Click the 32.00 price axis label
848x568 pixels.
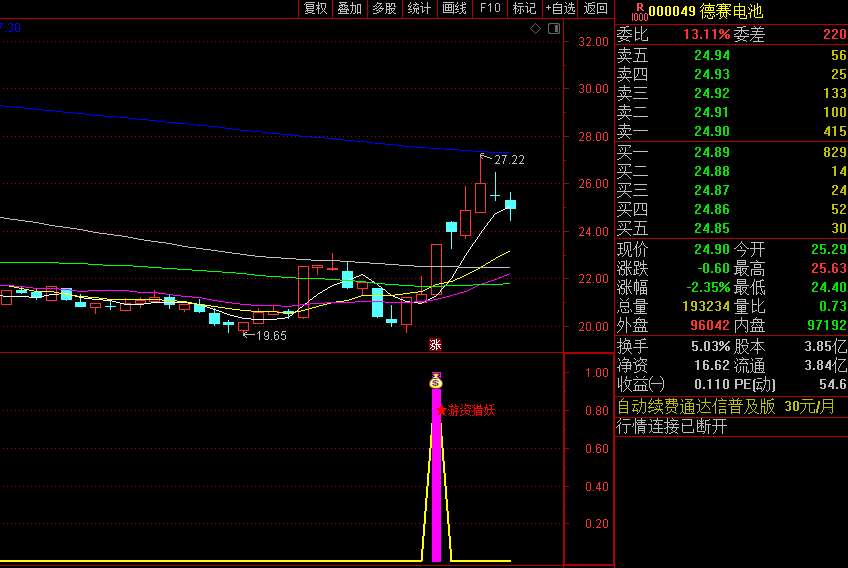point(593,42)
